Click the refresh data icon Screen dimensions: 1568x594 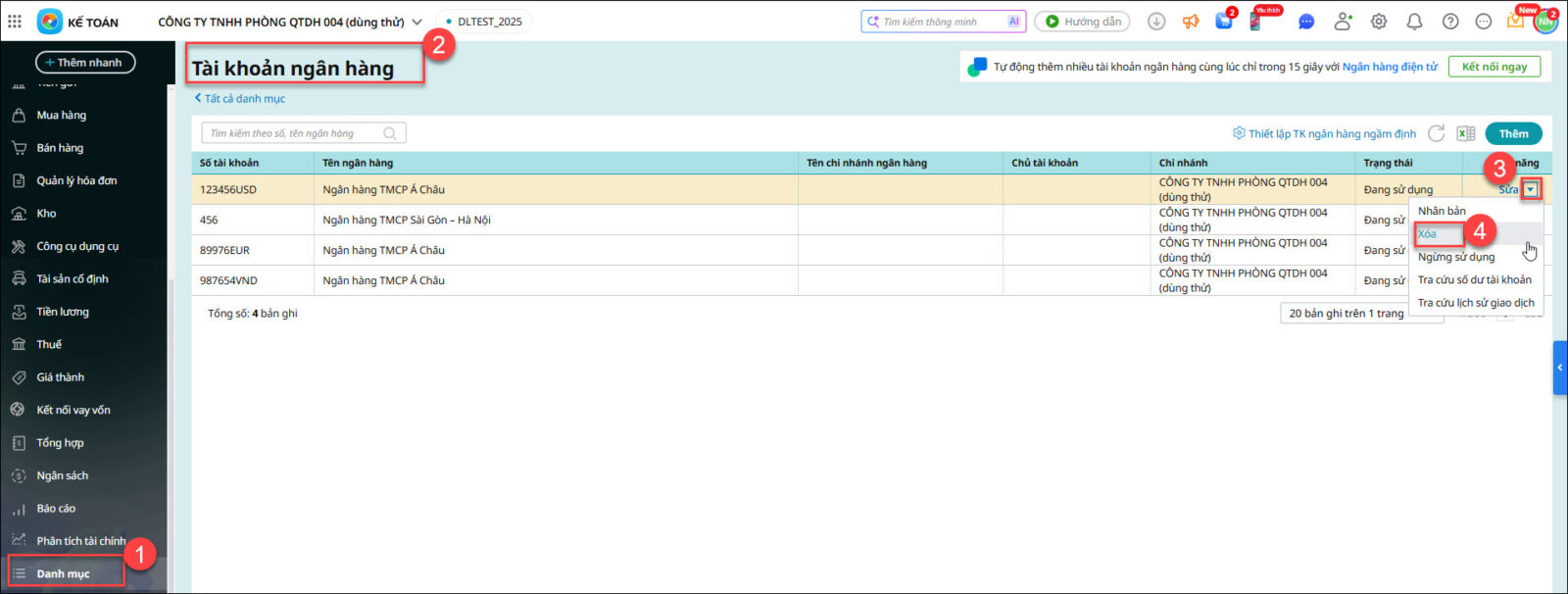coord(1436,133)
